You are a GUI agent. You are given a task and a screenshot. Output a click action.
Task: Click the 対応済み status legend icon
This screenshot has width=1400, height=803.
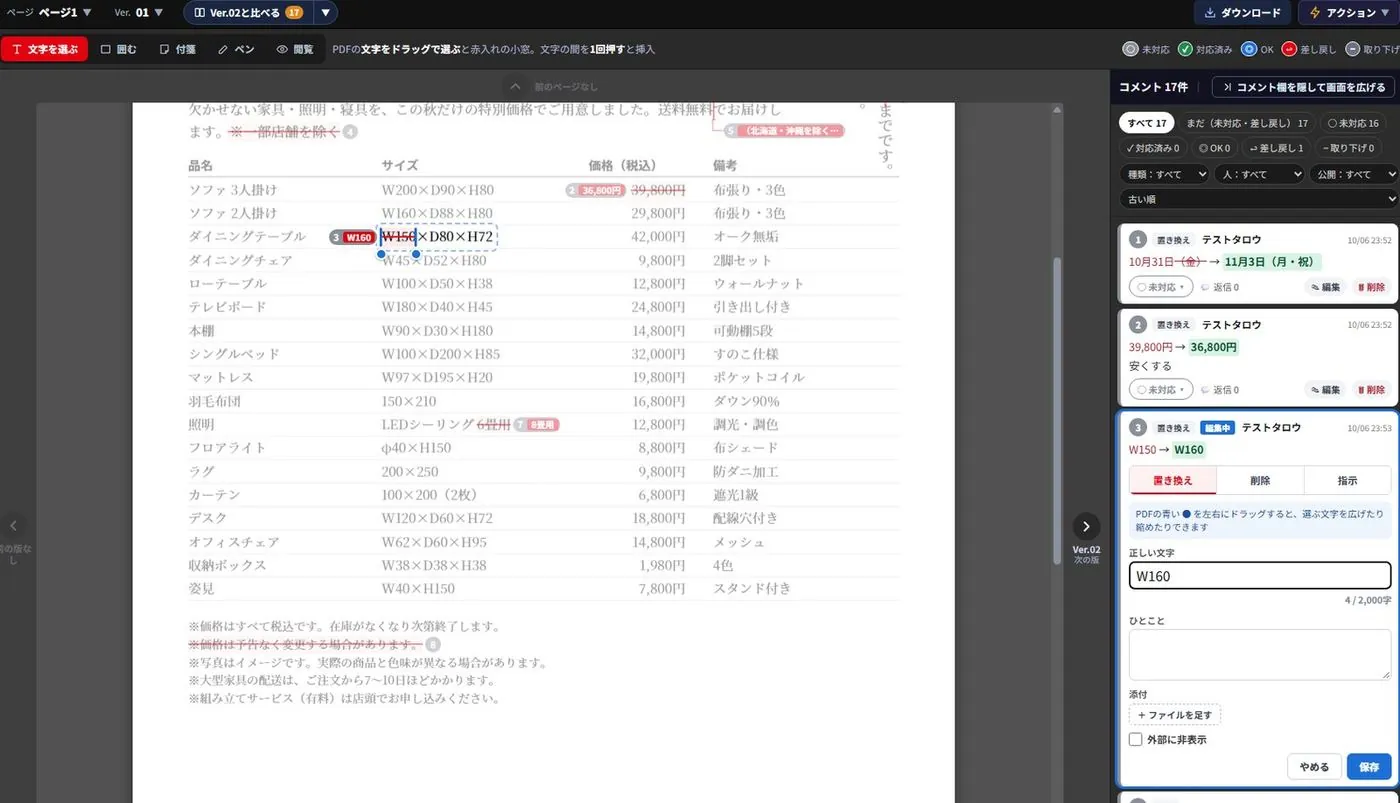pyautogui.click(x=1185, y=49)
